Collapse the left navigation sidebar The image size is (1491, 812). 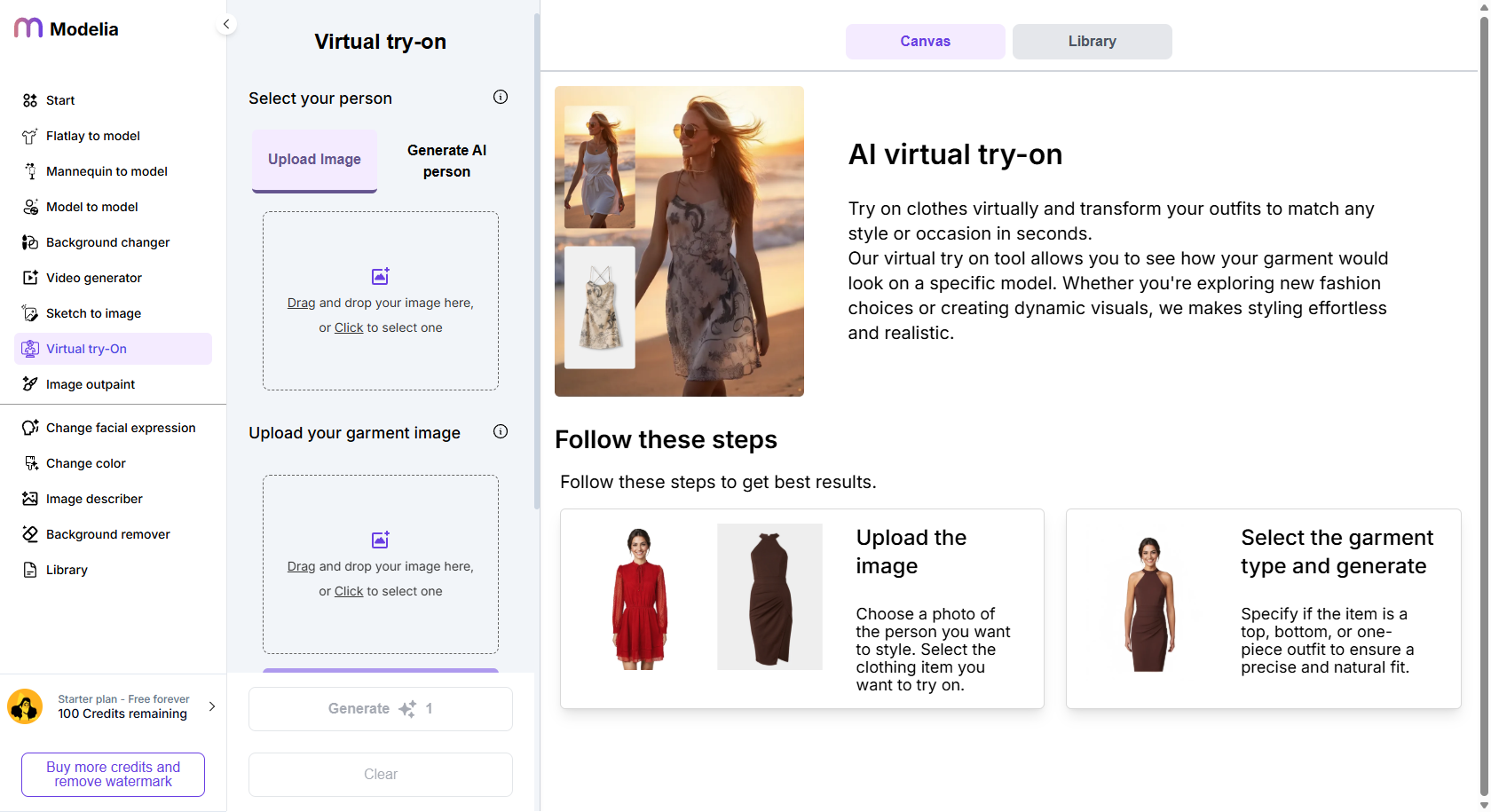[226, 24]
